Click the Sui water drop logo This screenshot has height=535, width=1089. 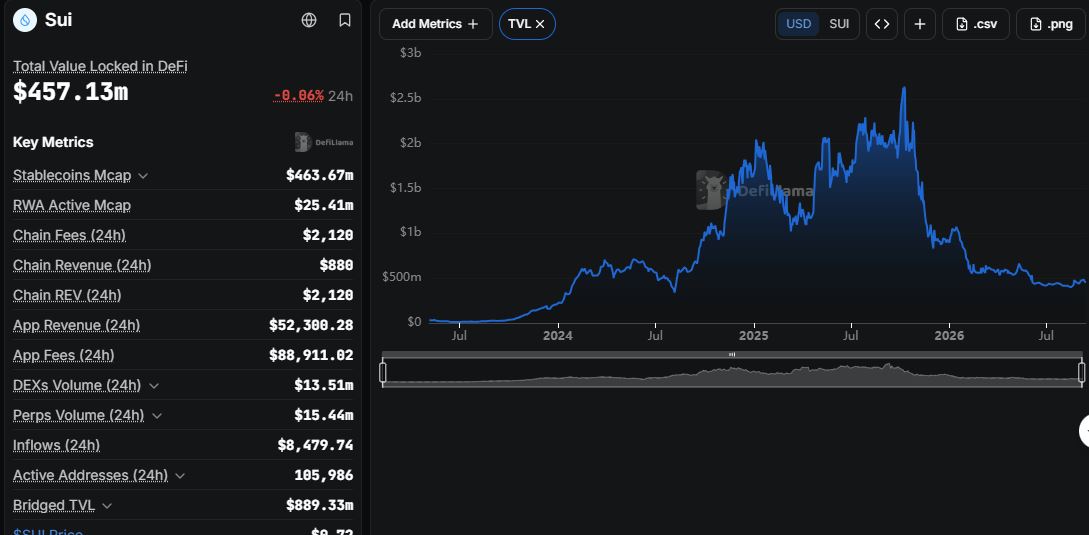pos(25,20)
